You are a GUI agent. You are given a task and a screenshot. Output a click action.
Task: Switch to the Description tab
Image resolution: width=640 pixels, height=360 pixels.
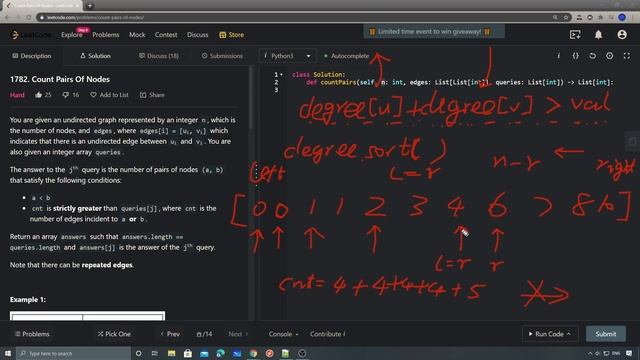pyautogui.click(x=32, y=56)
